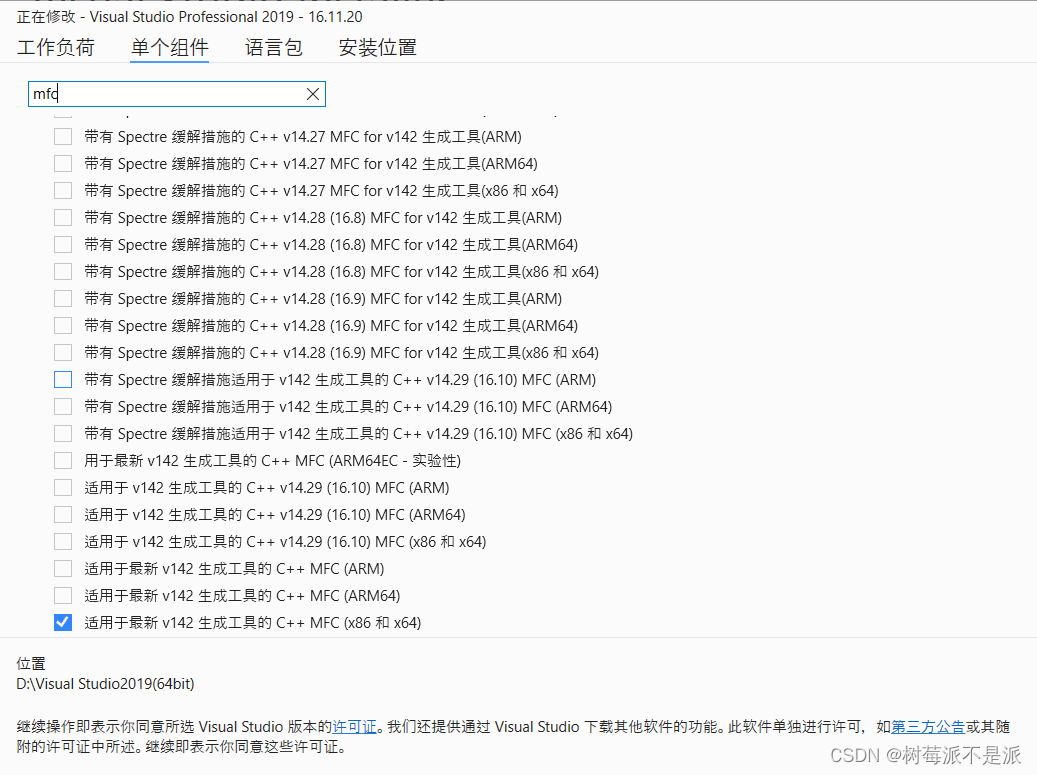Check 适用于最新 v142 C++ MFC (ARM)

point(63,569)
